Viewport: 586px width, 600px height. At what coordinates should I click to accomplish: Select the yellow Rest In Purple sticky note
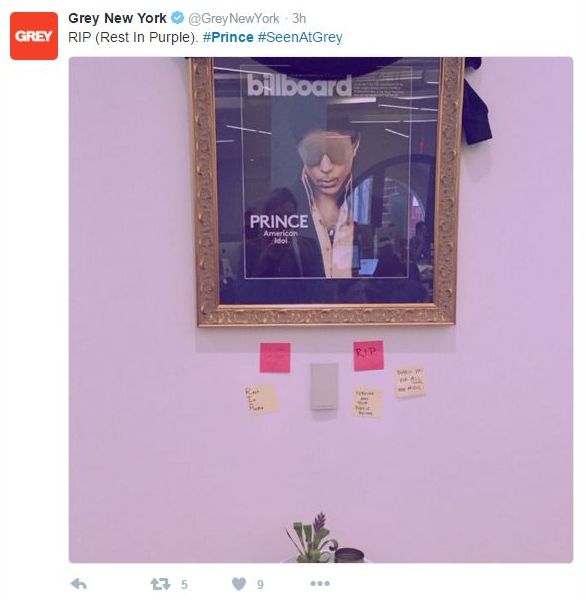tap(261, 399)
